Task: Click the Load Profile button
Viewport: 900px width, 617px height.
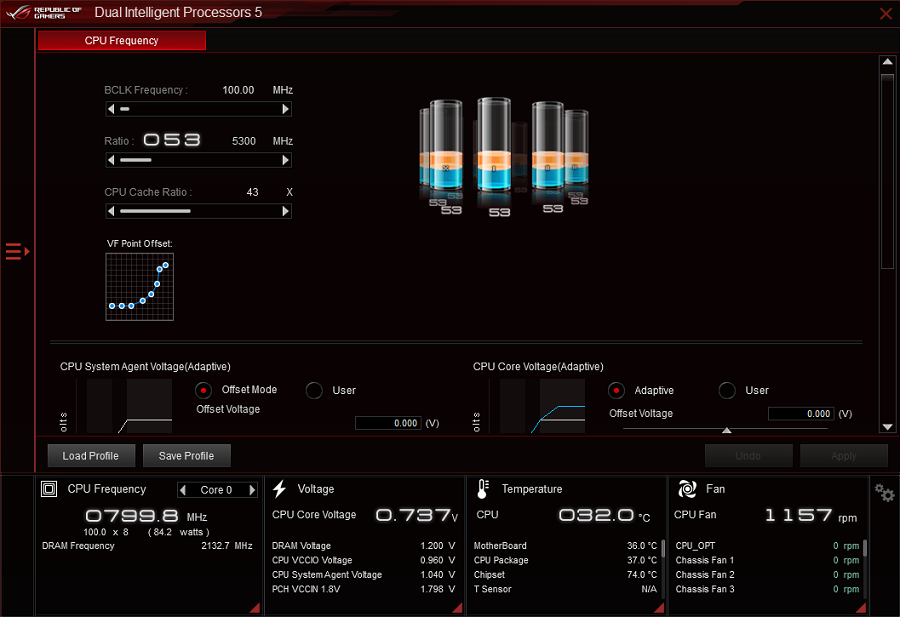Action: tap(91, 456)
